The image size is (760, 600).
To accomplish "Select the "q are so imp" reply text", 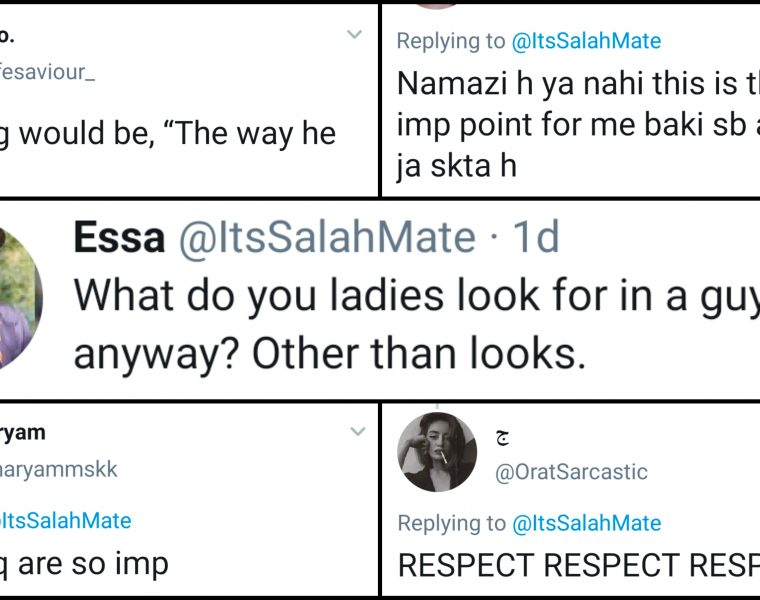I will 84,564.
